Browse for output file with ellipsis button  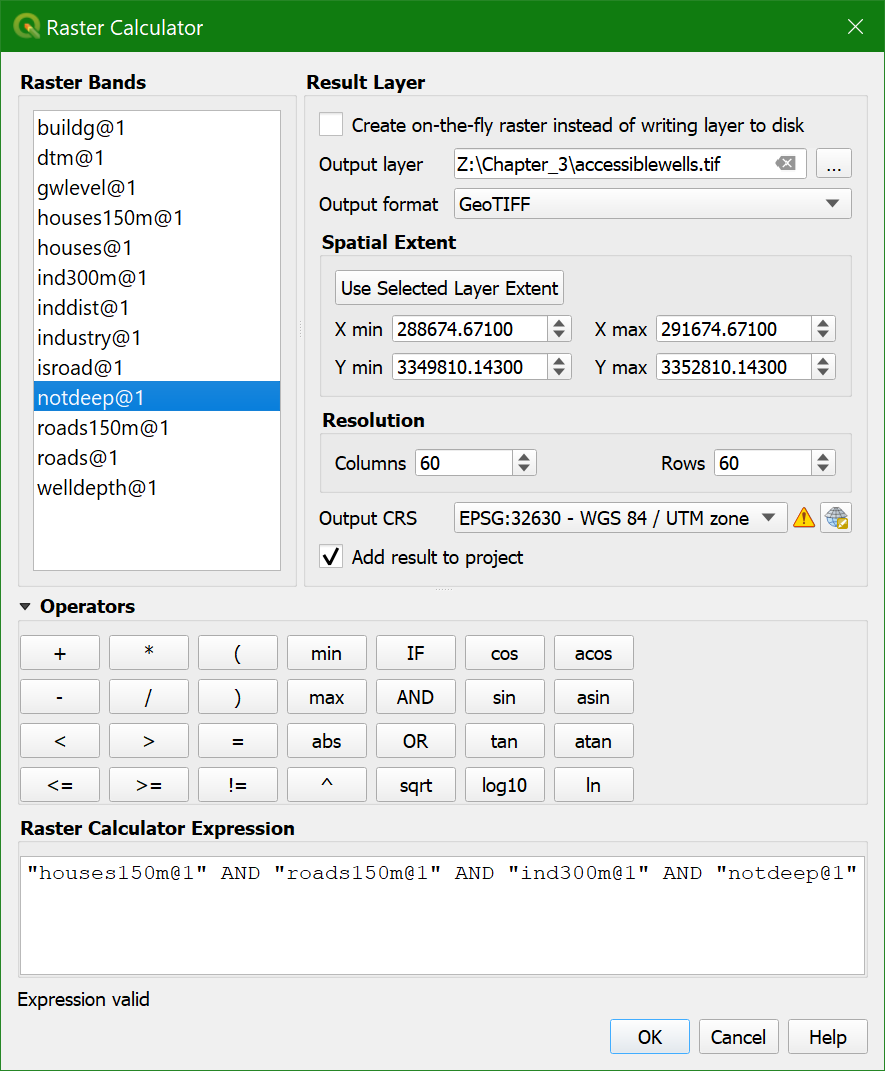(834, 164)
